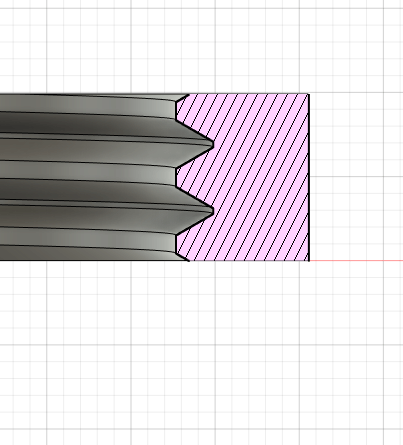Screen dimensions: 403x445
Task: Pick the upper thread groove root point
Action: tap(213, 144)
